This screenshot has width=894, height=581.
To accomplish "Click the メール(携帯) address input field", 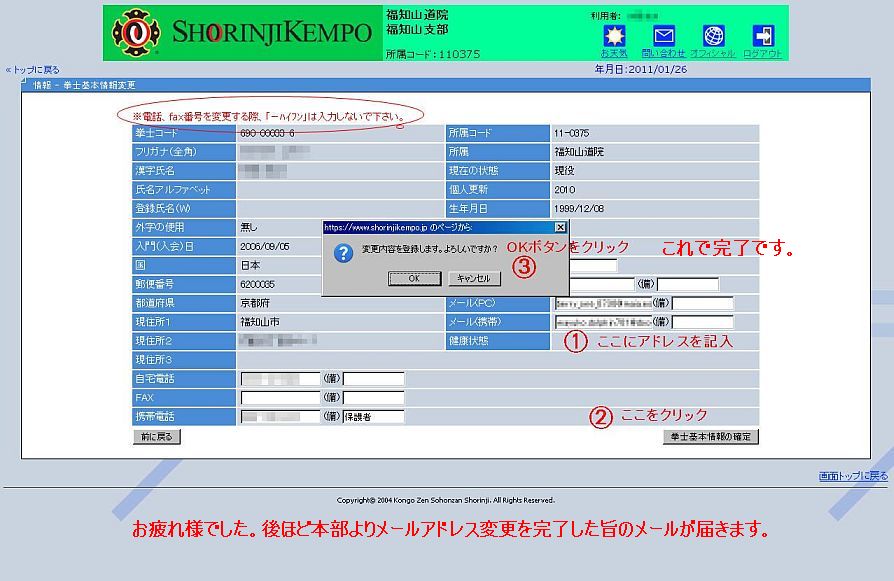I will tap(602, 322).
